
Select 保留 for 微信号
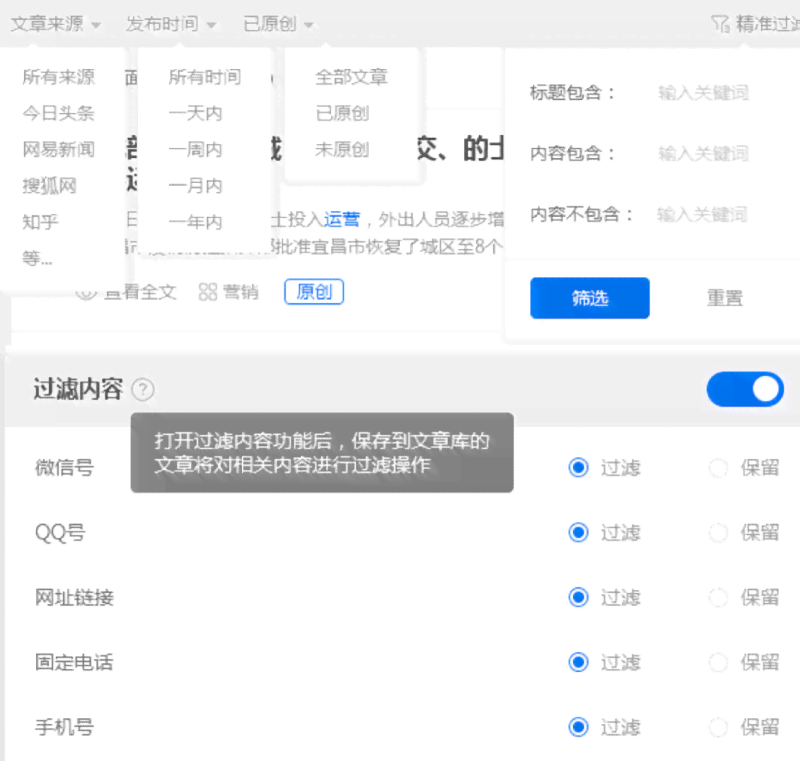[718, 468]
